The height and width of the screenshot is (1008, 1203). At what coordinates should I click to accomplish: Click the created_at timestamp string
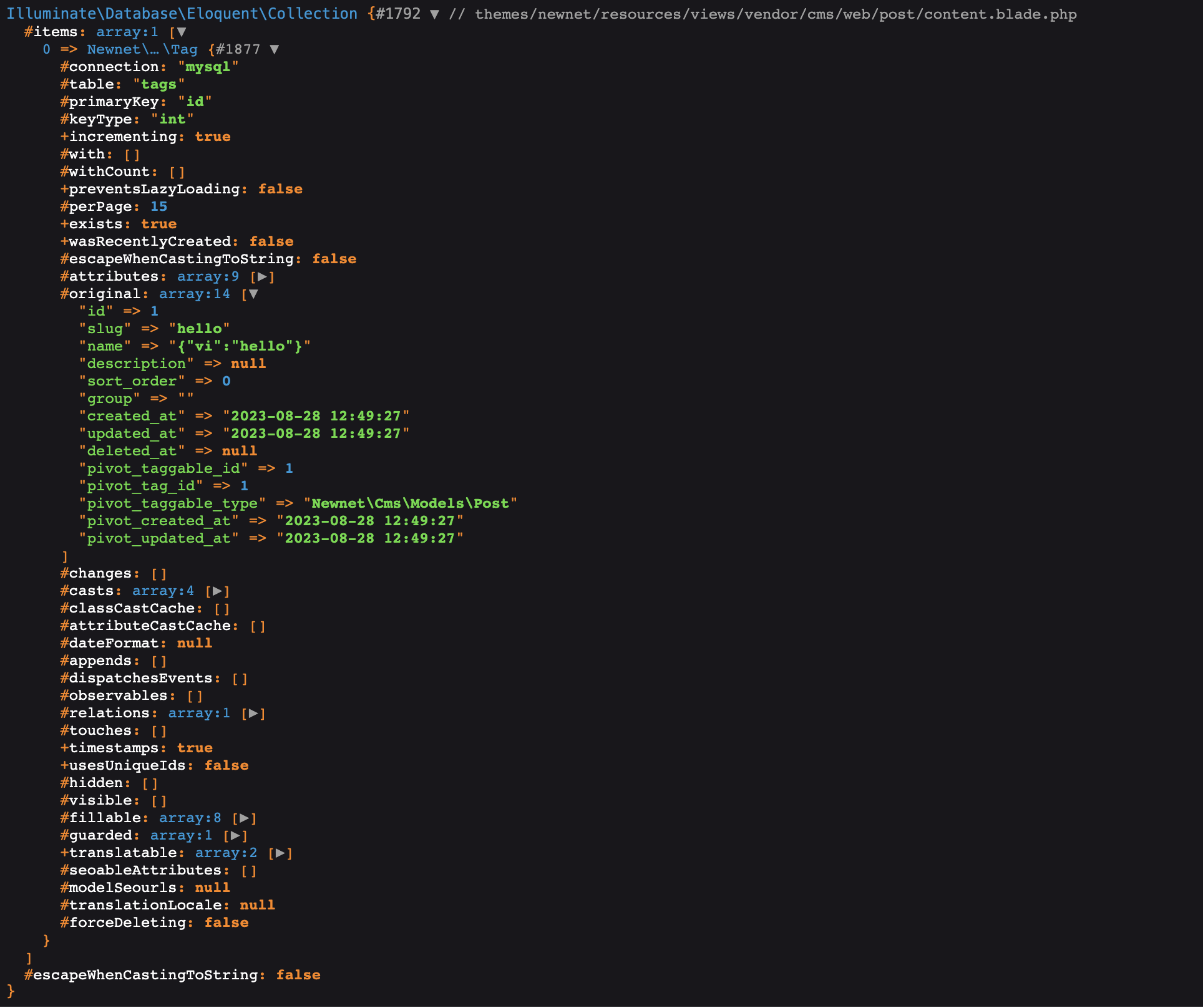[316, 416]
